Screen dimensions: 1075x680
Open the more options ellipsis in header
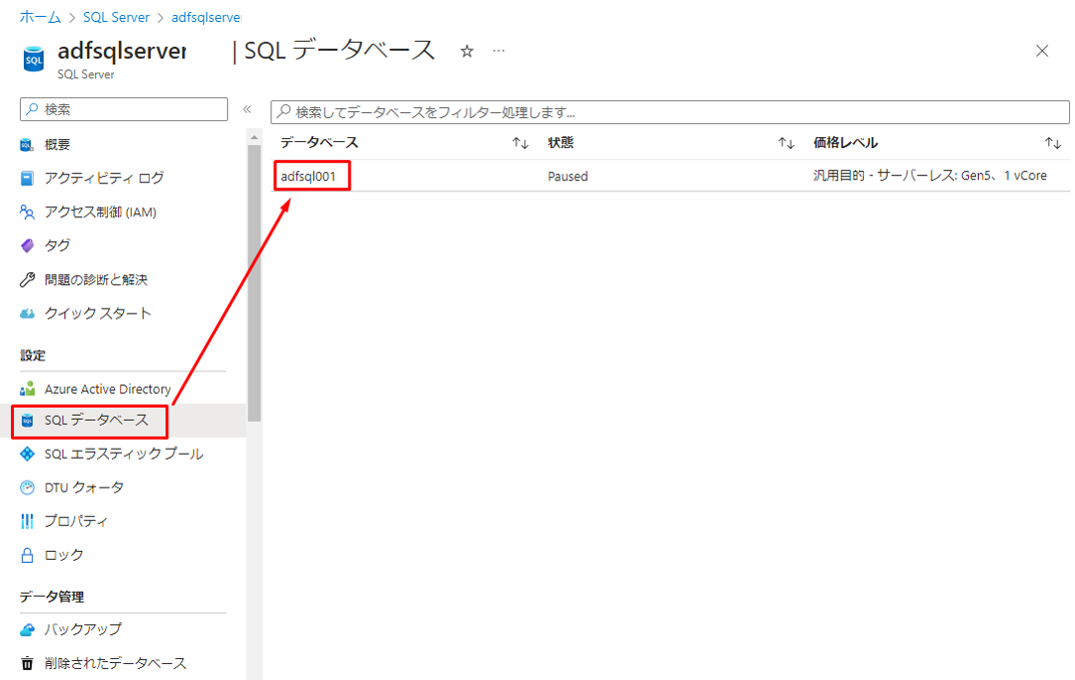pos(498,51)
